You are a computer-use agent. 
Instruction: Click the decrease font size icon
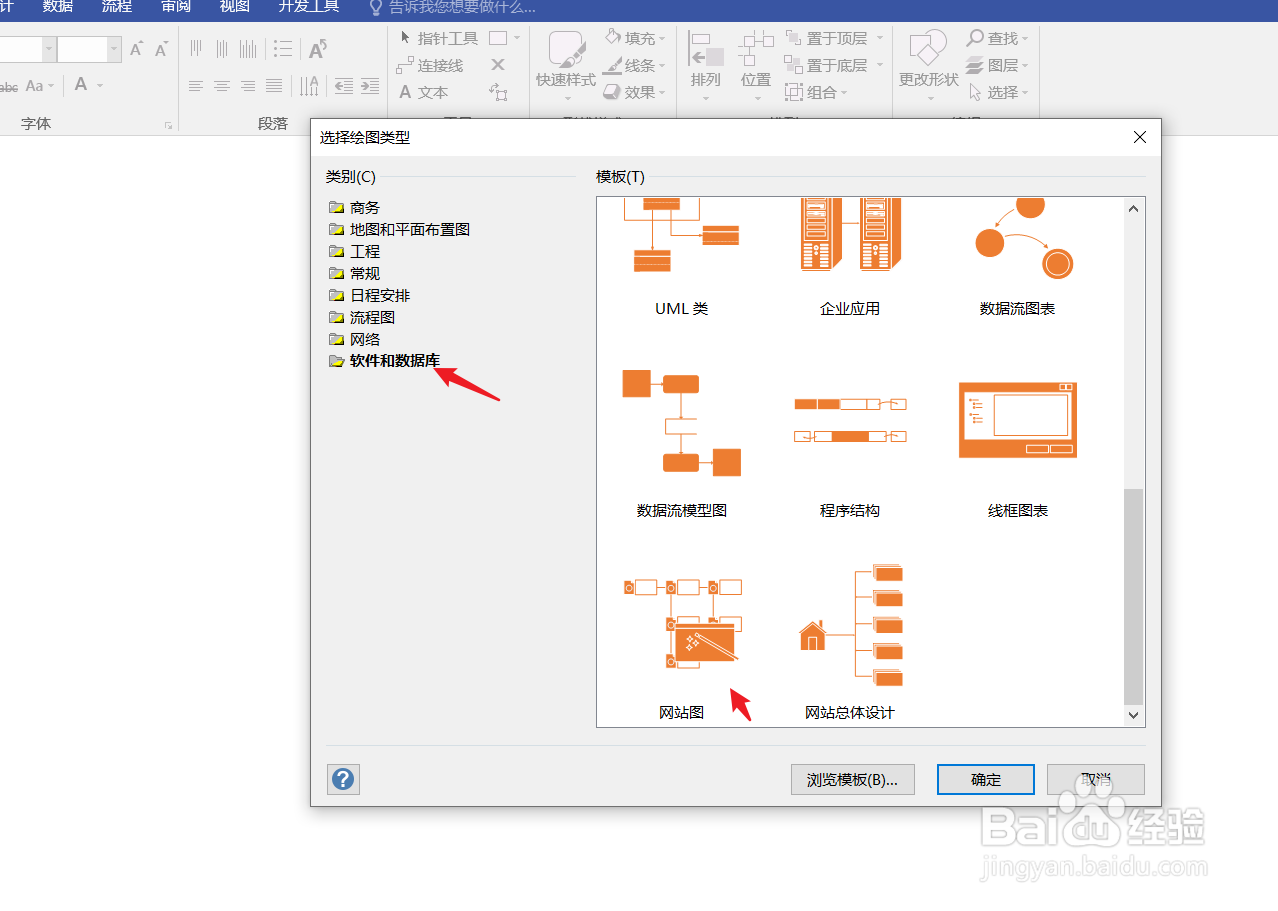161,48
